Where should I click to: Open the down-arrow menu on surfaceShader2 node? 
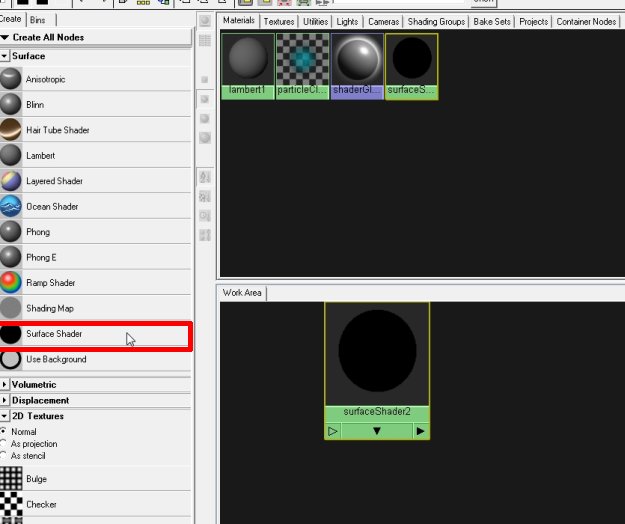377,431
